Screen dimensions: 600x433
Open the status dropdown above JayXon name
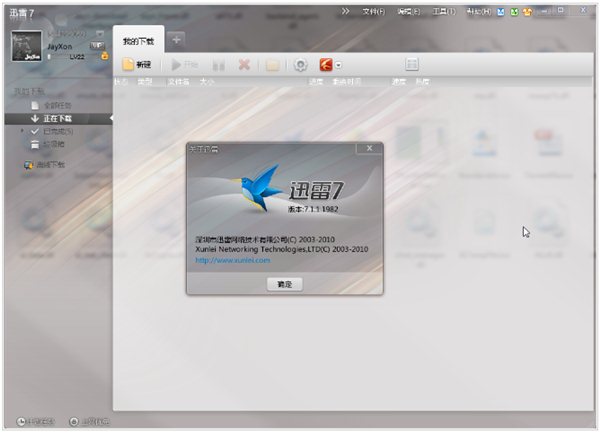100,34
